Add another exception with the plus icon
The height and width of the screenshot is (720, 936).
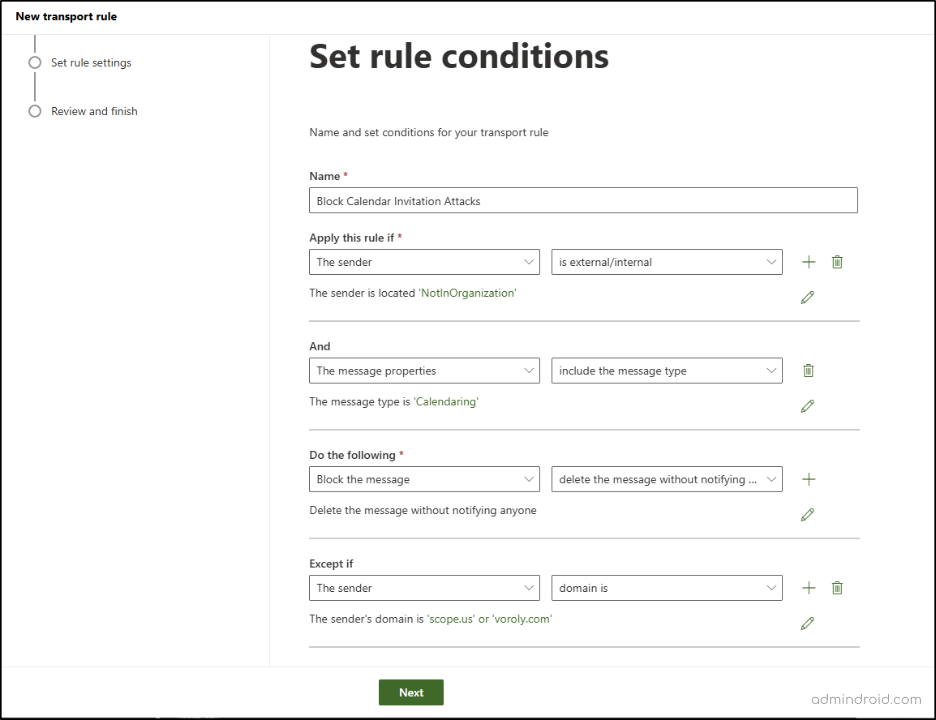[x=808, y=587]
